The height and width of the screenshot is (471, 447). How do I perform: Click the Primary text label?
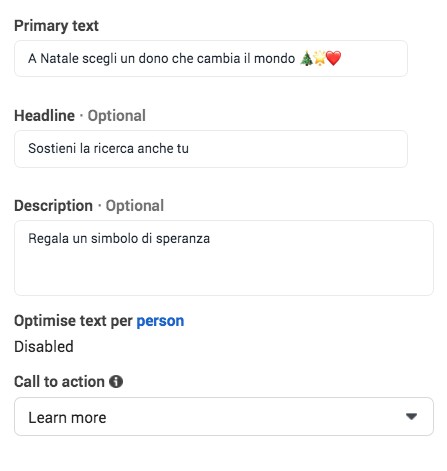click(x=56, y=26)
